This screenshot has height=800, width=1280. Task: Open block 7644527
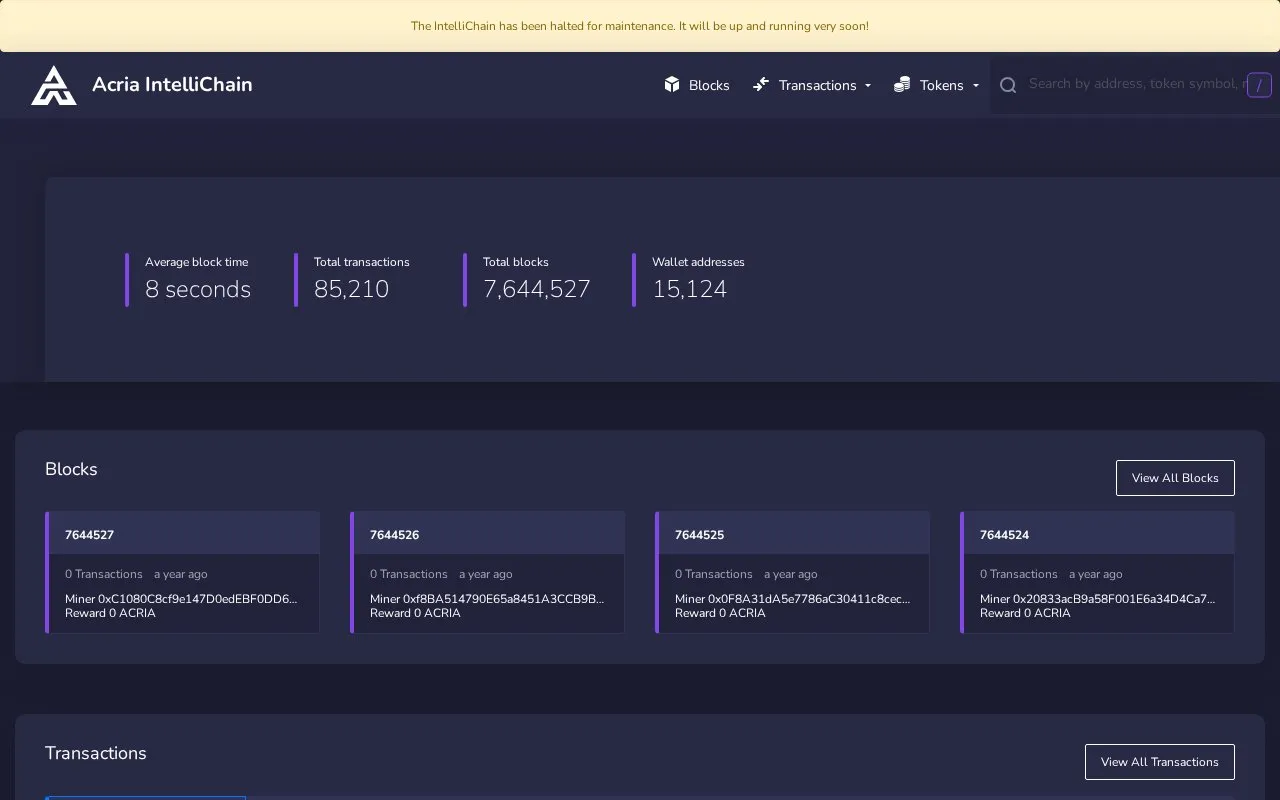[x=89, y=535]
